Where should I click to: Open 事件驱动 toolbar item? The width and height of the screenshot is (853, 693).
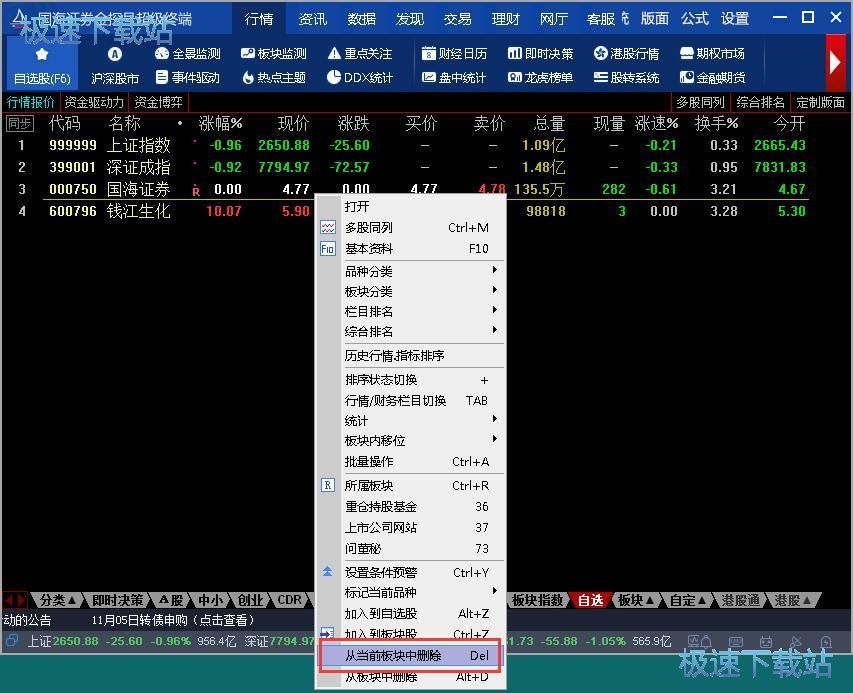click(x=188, y=78)
